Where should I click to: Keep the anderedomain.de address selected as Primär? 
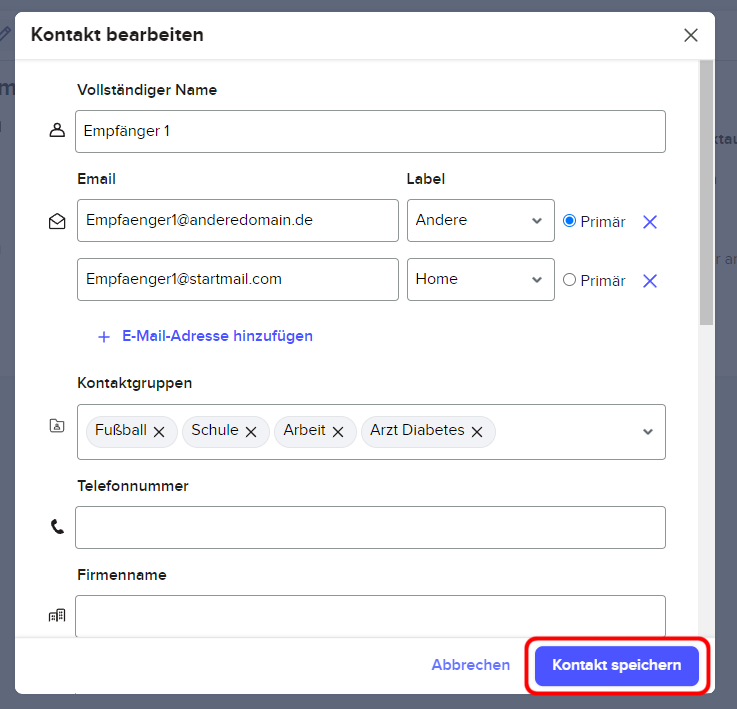point(569,221)
